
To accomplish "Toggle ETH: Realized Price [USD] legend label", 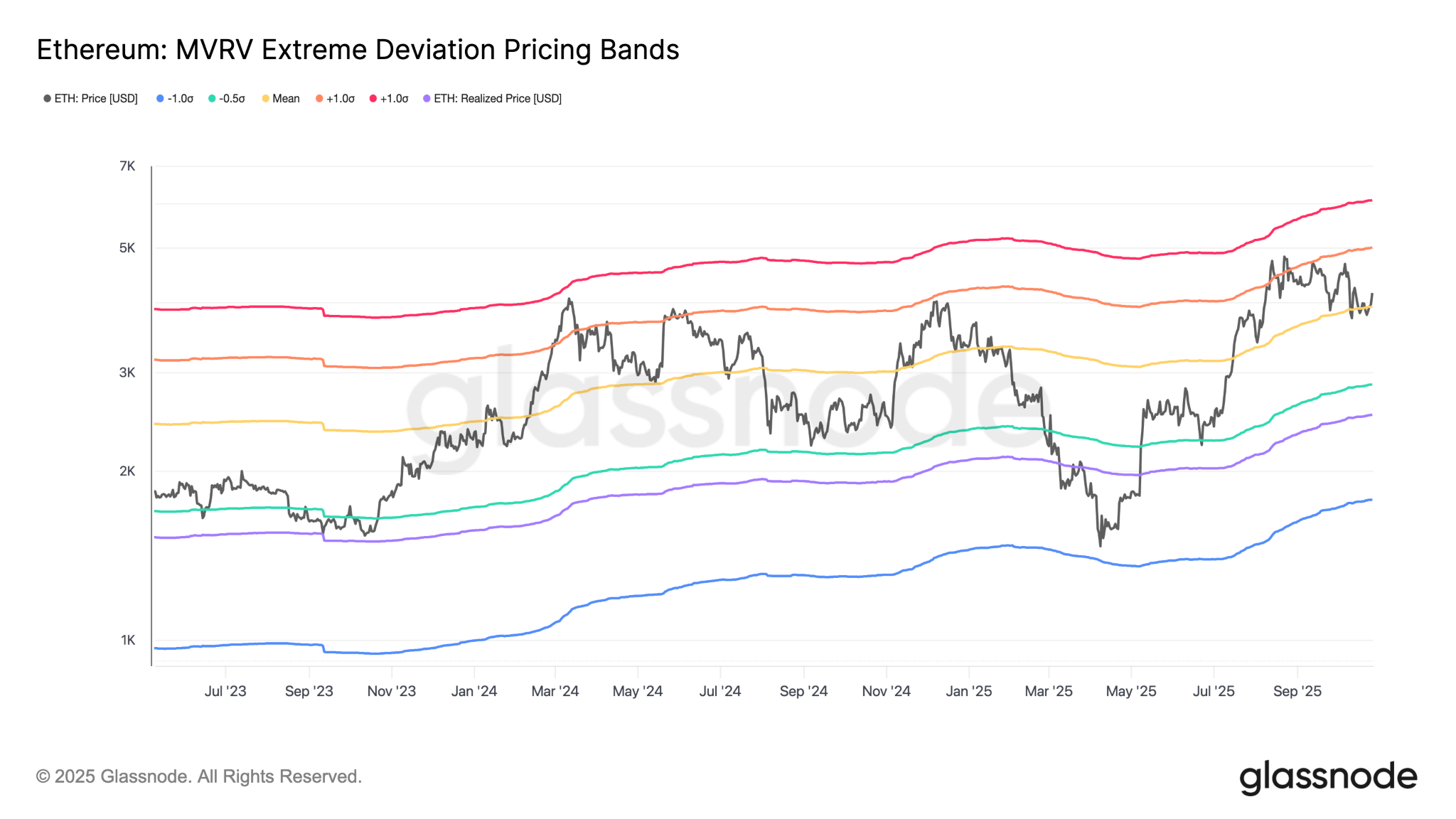I will click(x=497, y=99).
